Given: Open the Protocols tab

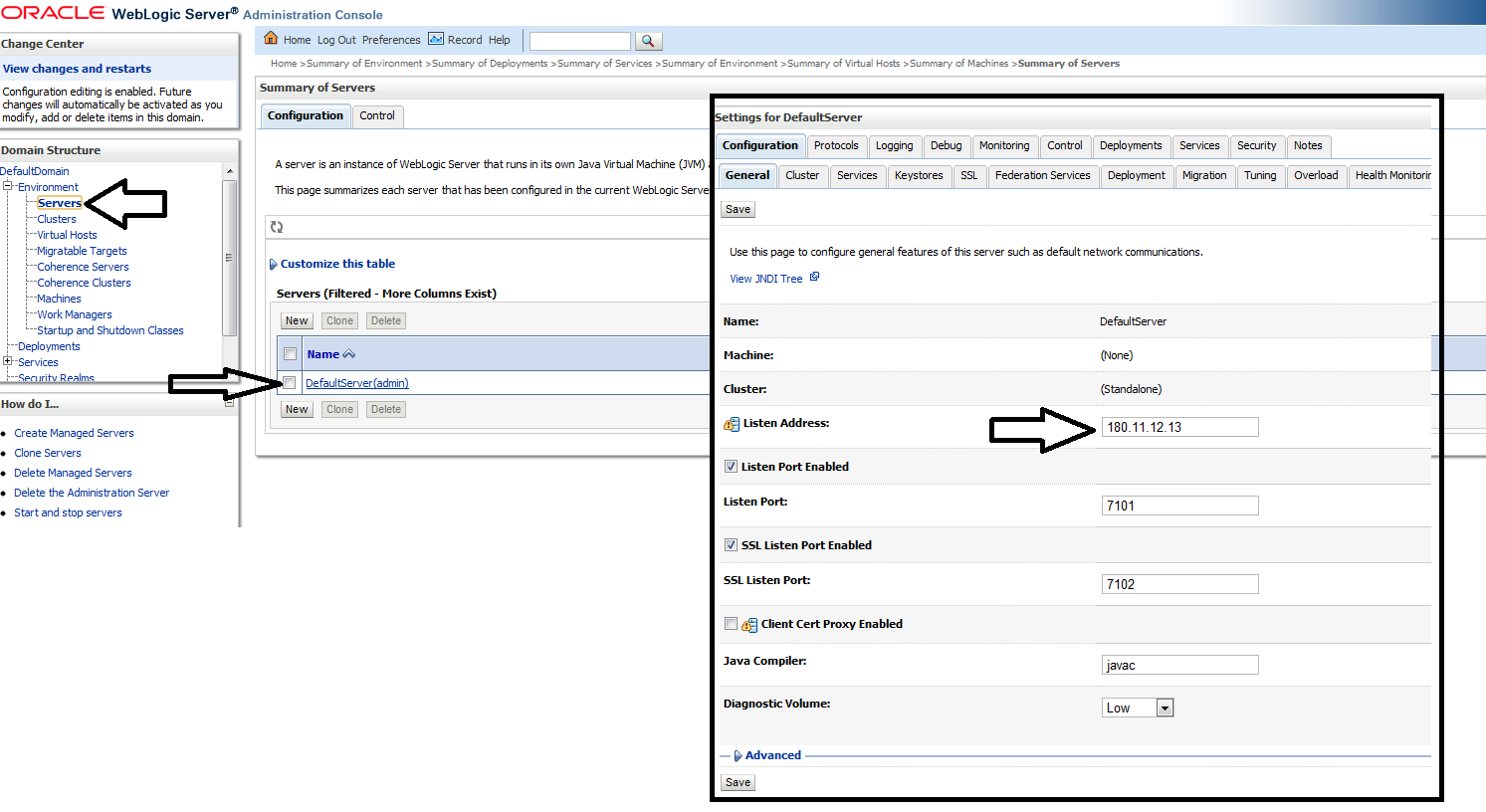Looking at the screenshot, I should [x=836, y=145].
